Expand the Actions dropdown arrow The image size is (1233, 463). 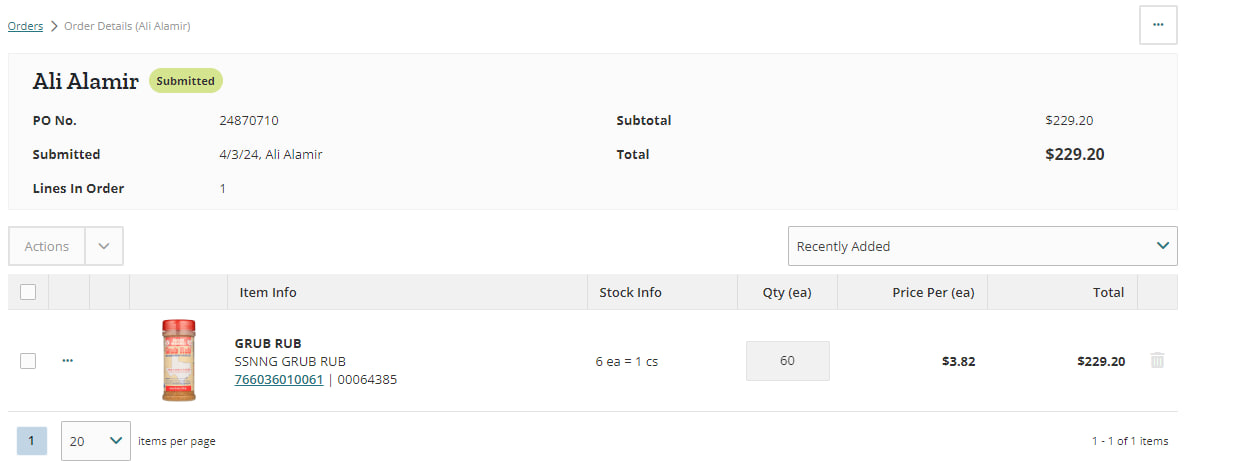tap(104, 246)
